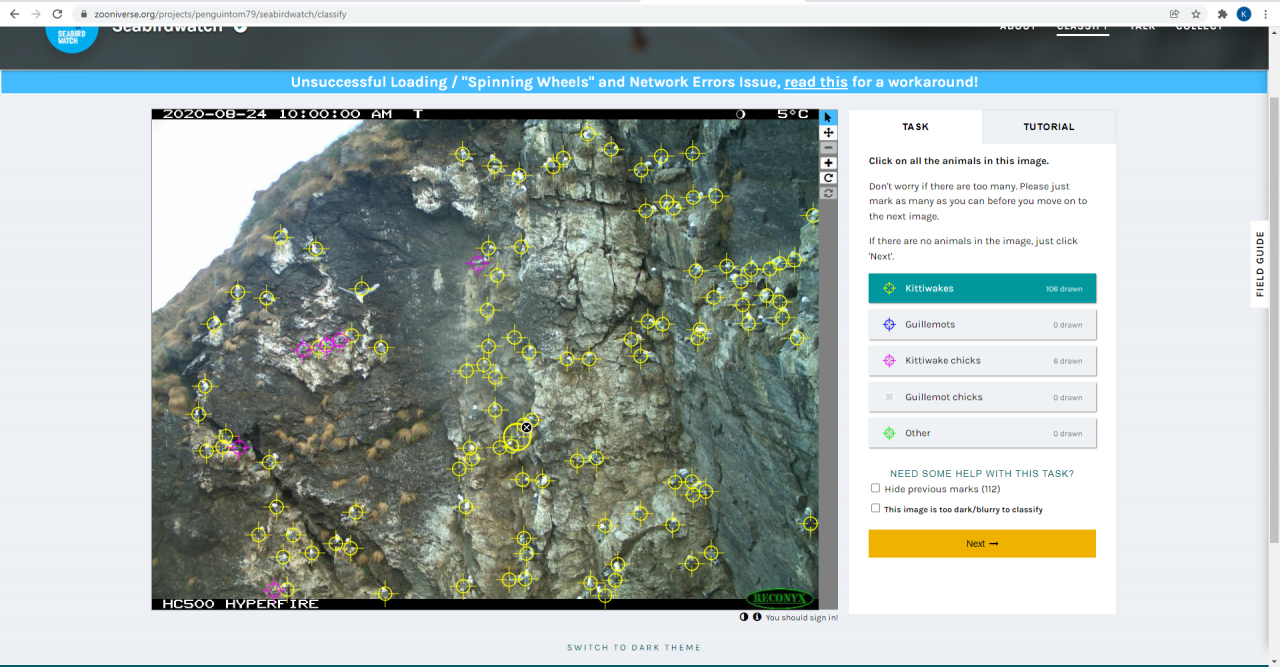The width and height of the screenshot is (1280, 667).
Task: Click the '106 drawn' count text
Action: [x=1064, y=289]
